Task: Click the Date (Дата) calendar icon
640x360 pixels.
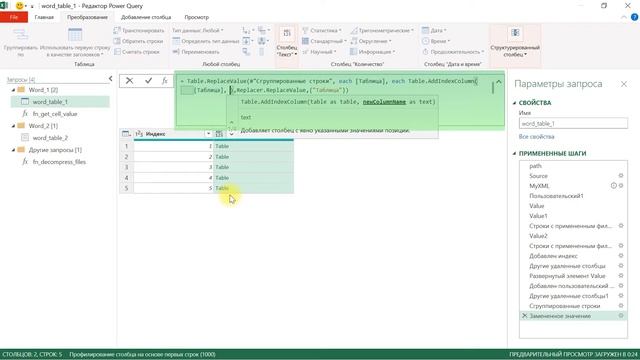Action: pyautogui.click(x=425, y=30)
